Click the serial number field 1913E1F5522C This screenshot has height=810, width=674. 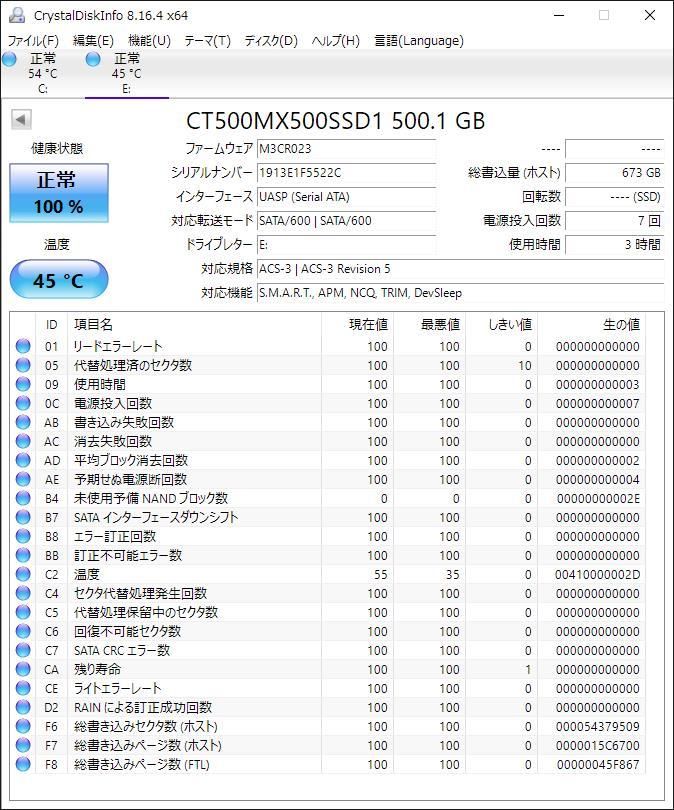click(346, 173)
